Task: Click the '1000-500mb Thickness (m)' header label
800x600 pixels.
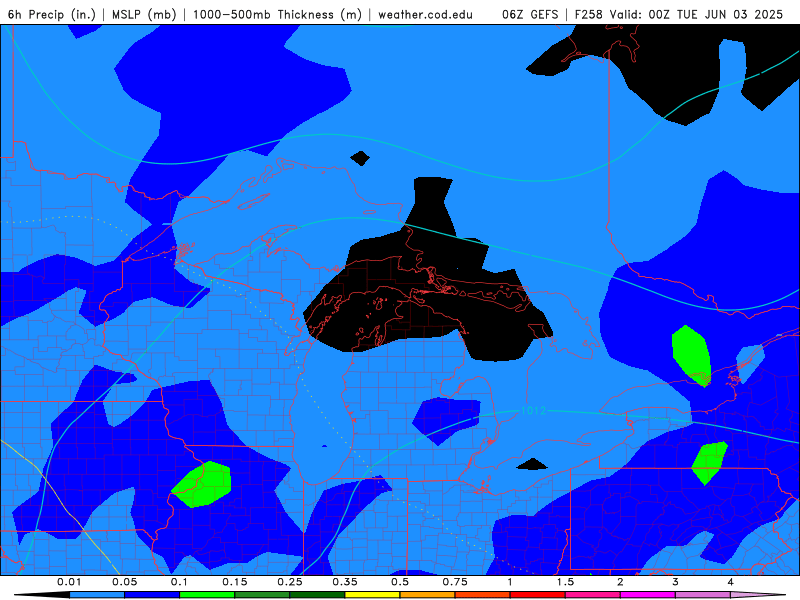Action: pyautogui.click(x=277, y=14)
